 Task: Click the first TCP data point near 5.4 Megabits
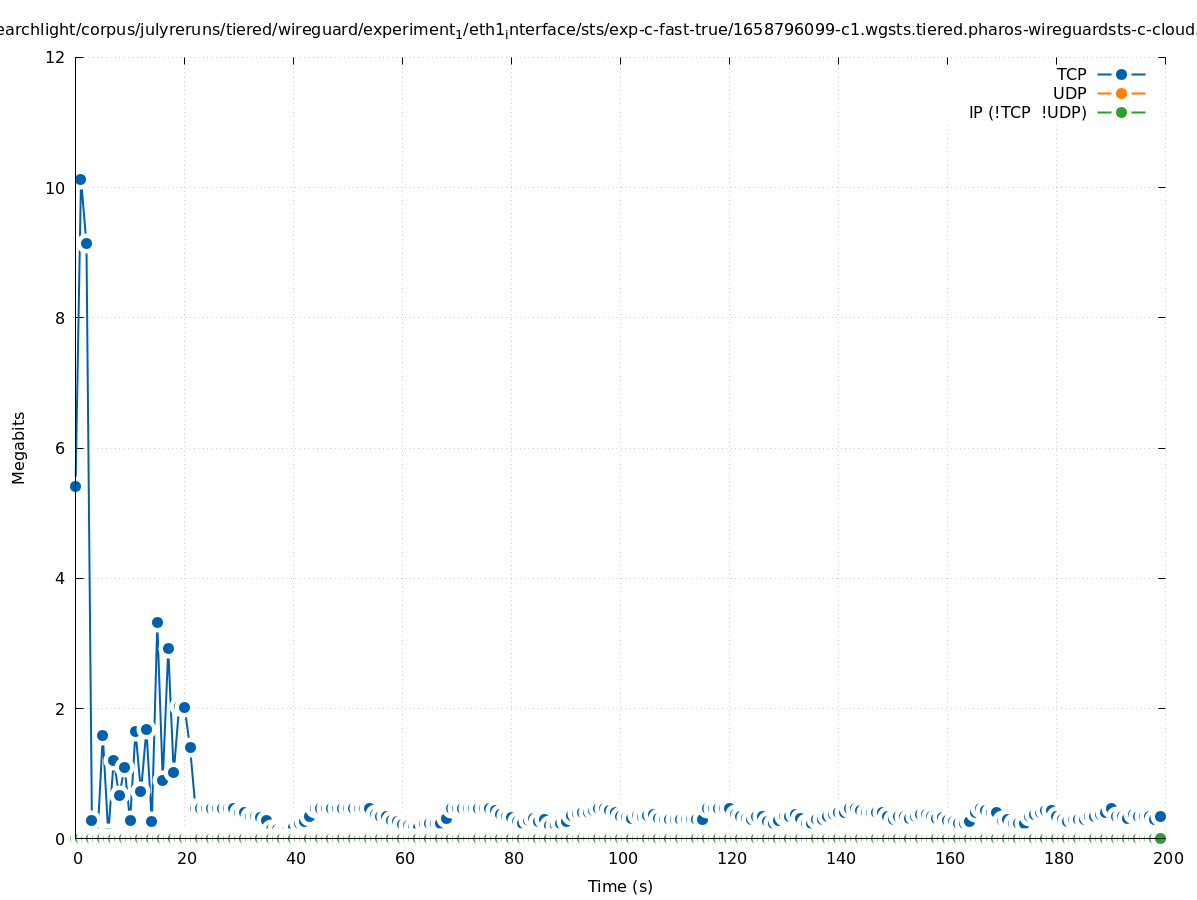tap(75, 486)
